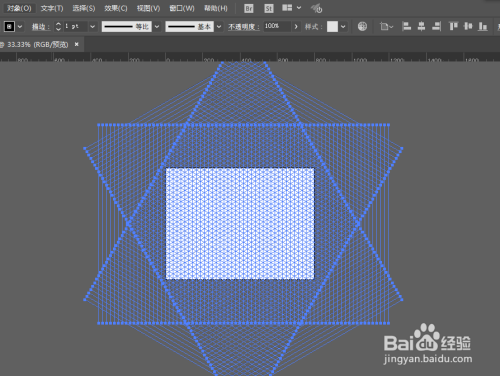Click the 基本 brush definition box
This screenshot has height=376, width=500.
[x=189, y=26]
